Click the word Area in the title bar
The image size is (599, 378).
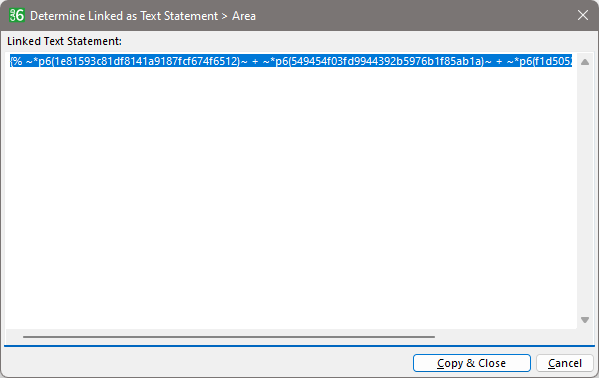pos(244,16)
